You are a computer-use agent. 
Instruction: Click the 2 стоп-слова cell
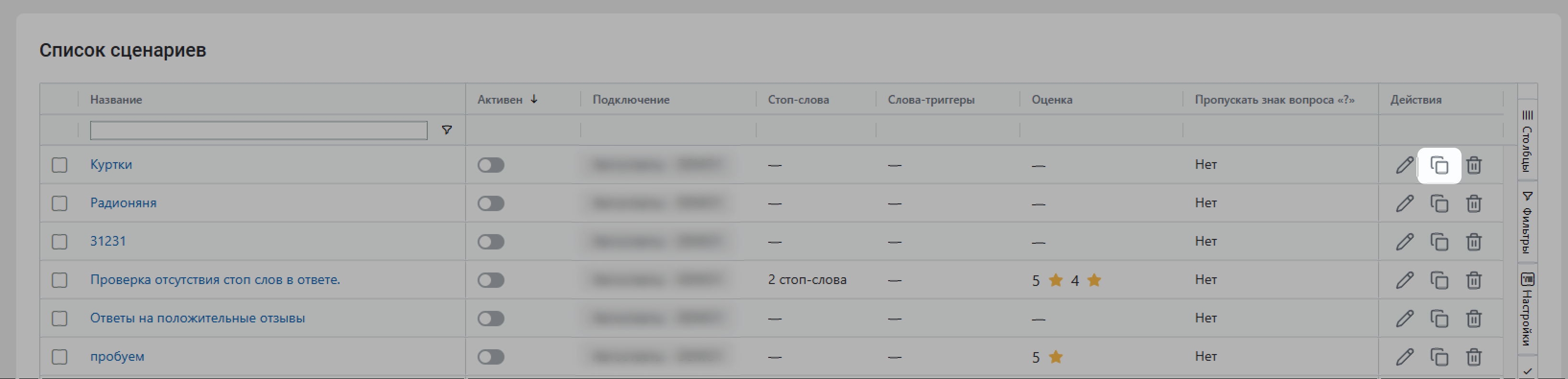click(807, 280)
